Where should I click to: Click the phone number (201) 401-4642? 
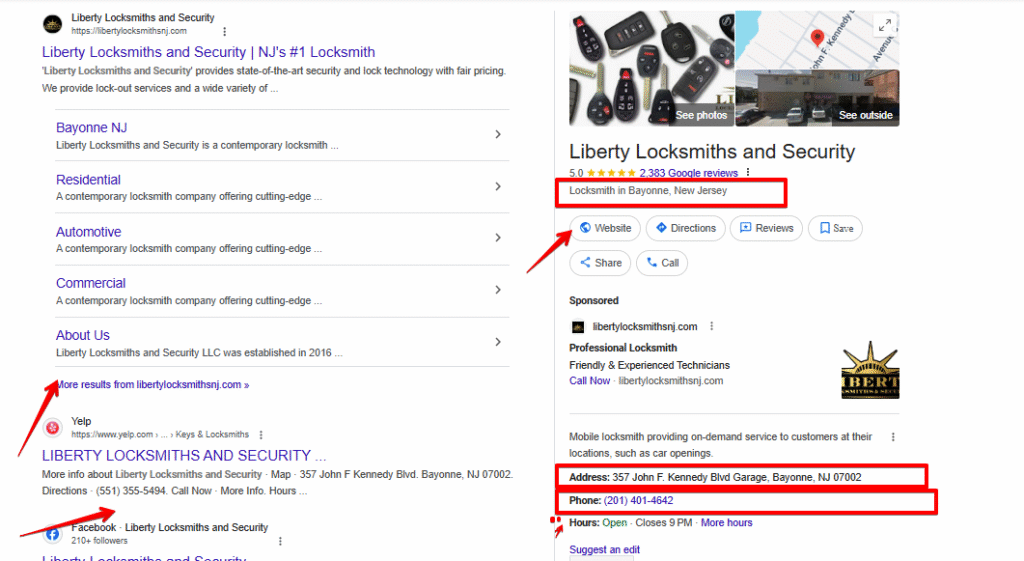[x=638, y=500]
